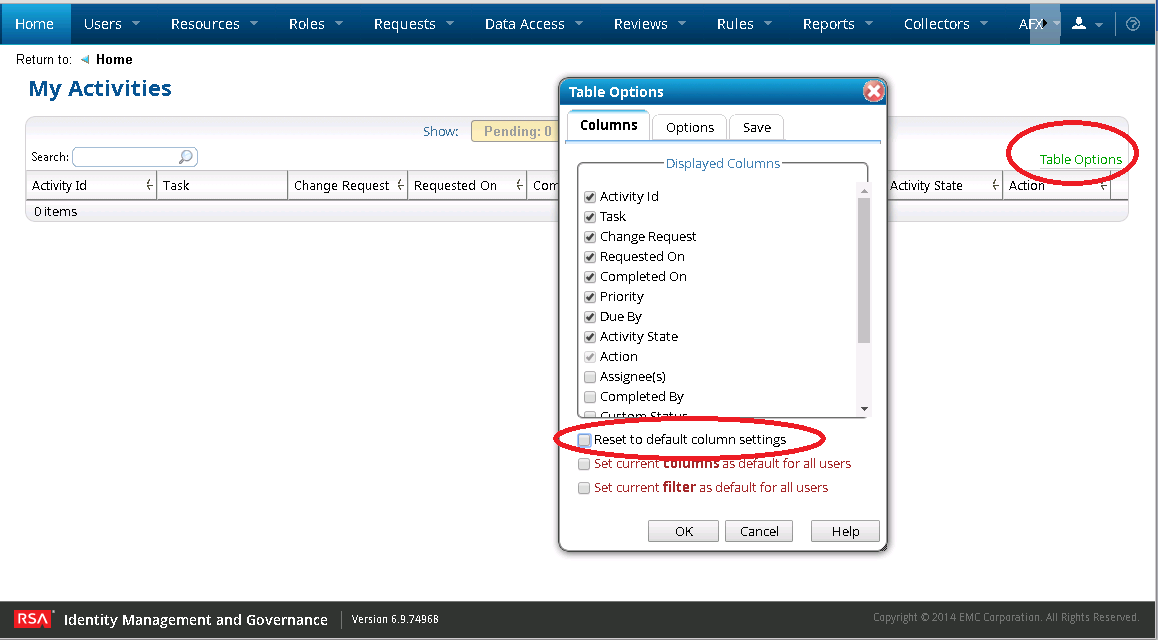
Task: Uncheck the Priority column checkbox
Action: (x=590, y=297)
